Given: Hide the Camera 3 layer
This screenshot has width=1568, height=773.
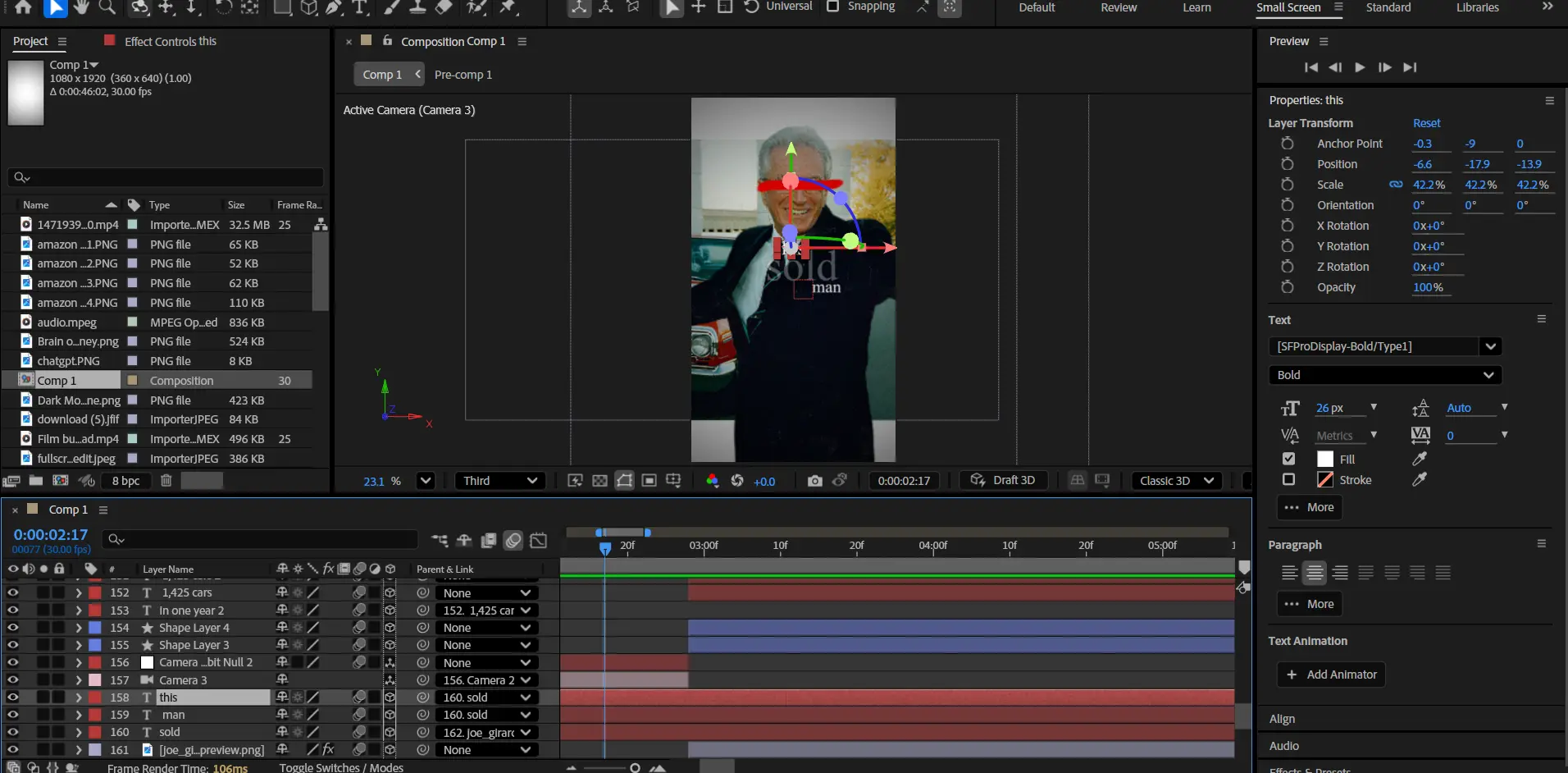Looking at the screenshot, I should tap(13, 679).
